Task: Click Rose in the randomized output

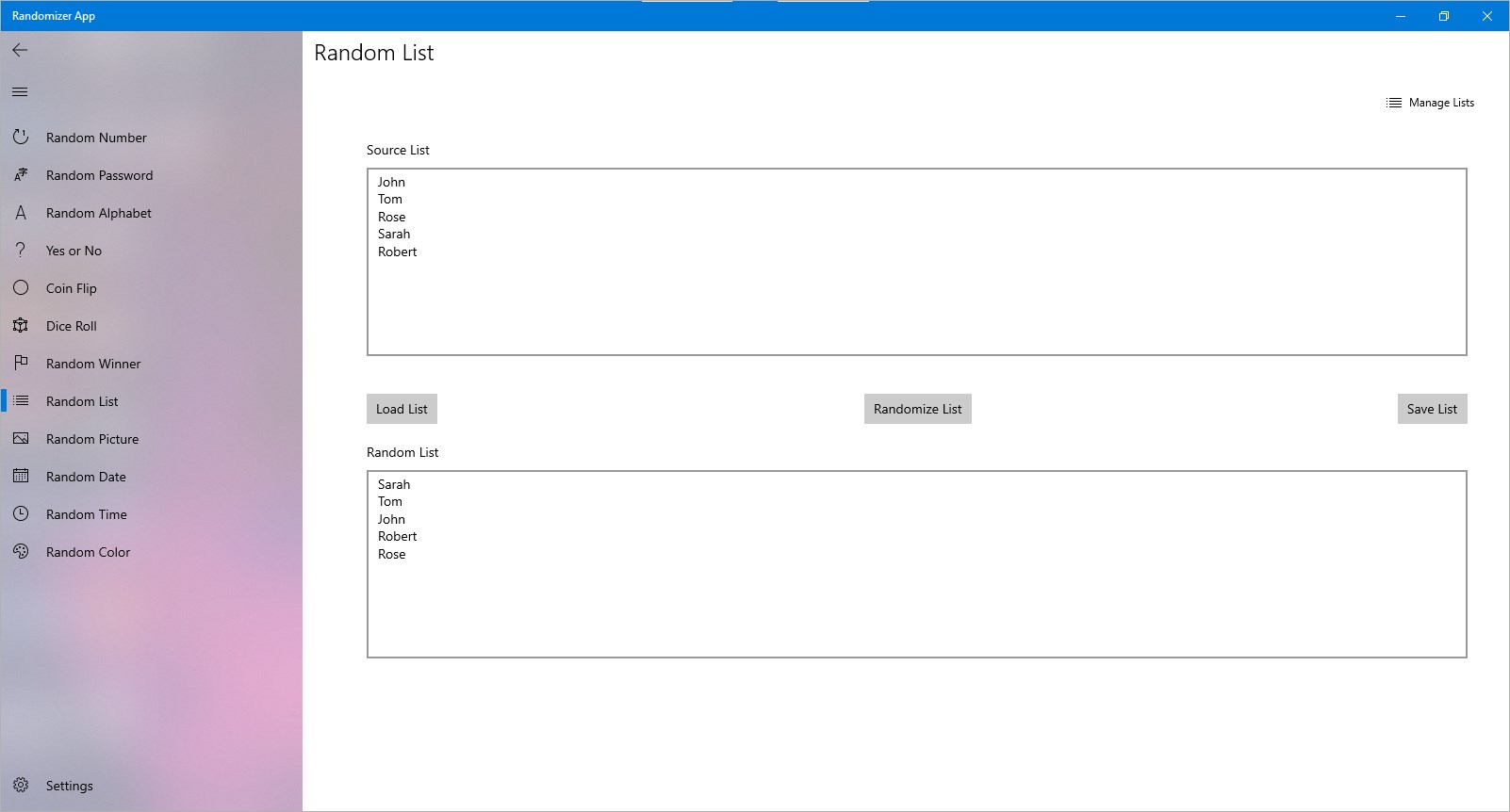Action: click(392, 554)
